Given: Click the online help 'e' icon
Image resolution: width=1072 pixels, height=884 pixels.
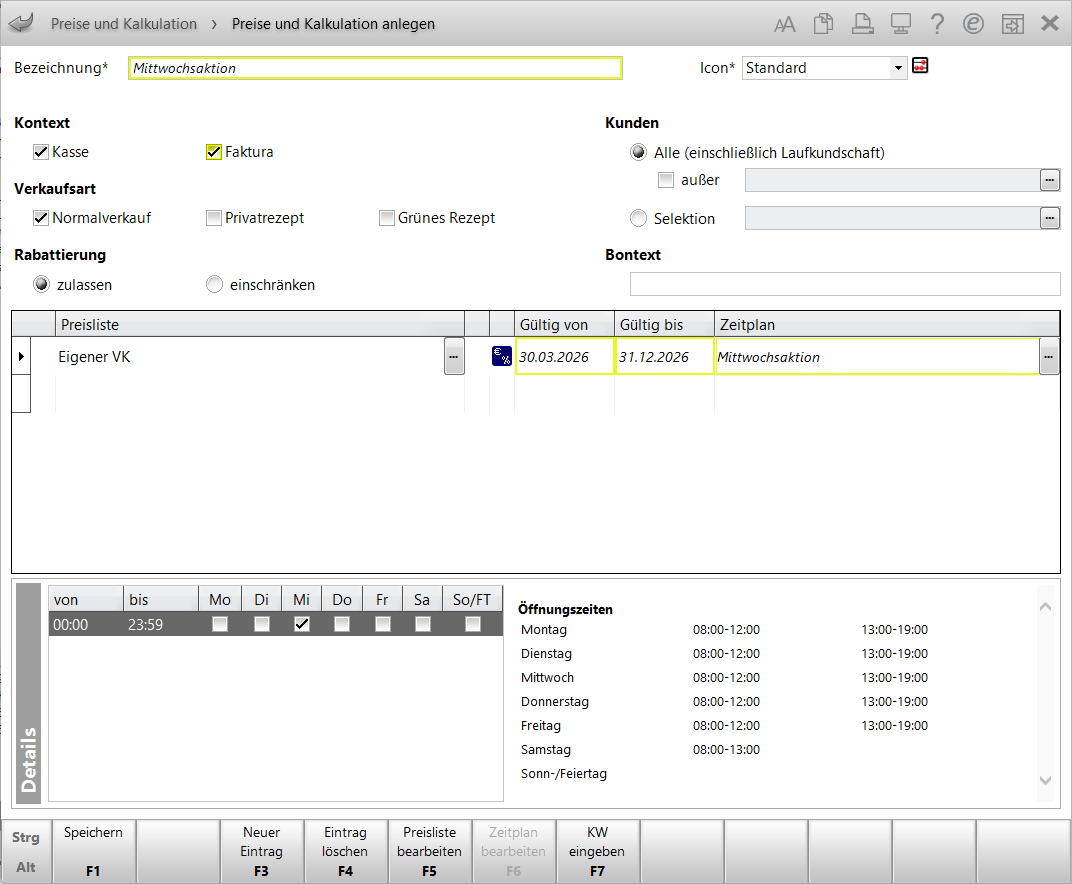Looking at the screenshot, I should coord(973,24).
